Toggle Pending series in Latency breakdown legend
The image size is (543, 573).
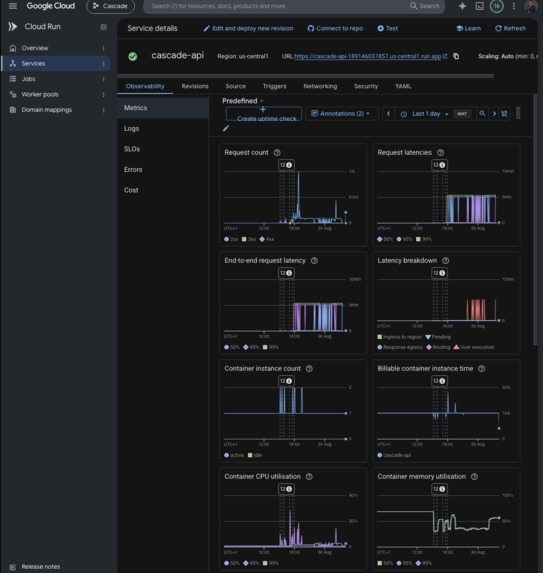[438, 337]
